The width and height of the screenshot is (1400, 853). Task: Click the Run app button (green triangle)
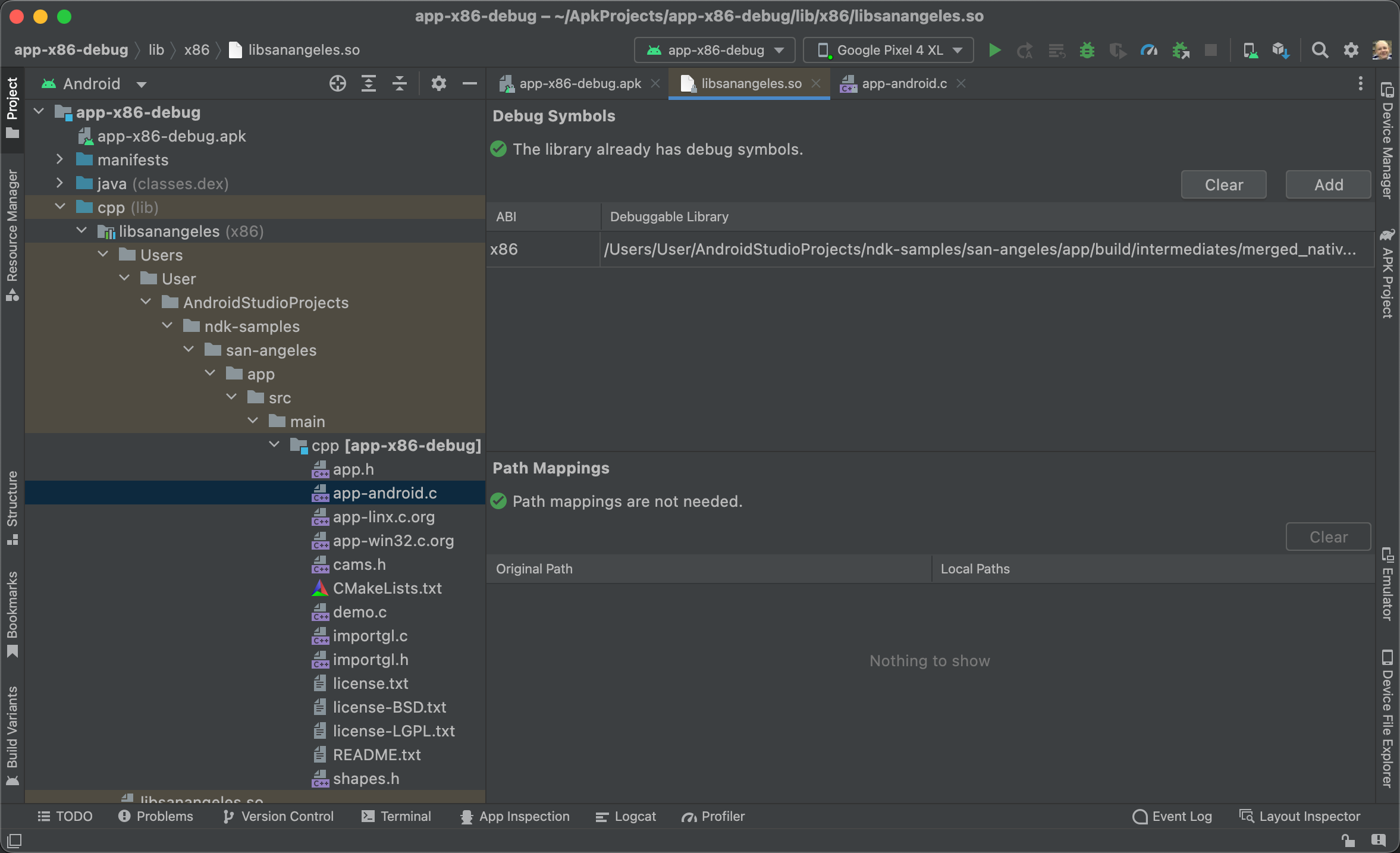tap(994, 49)
